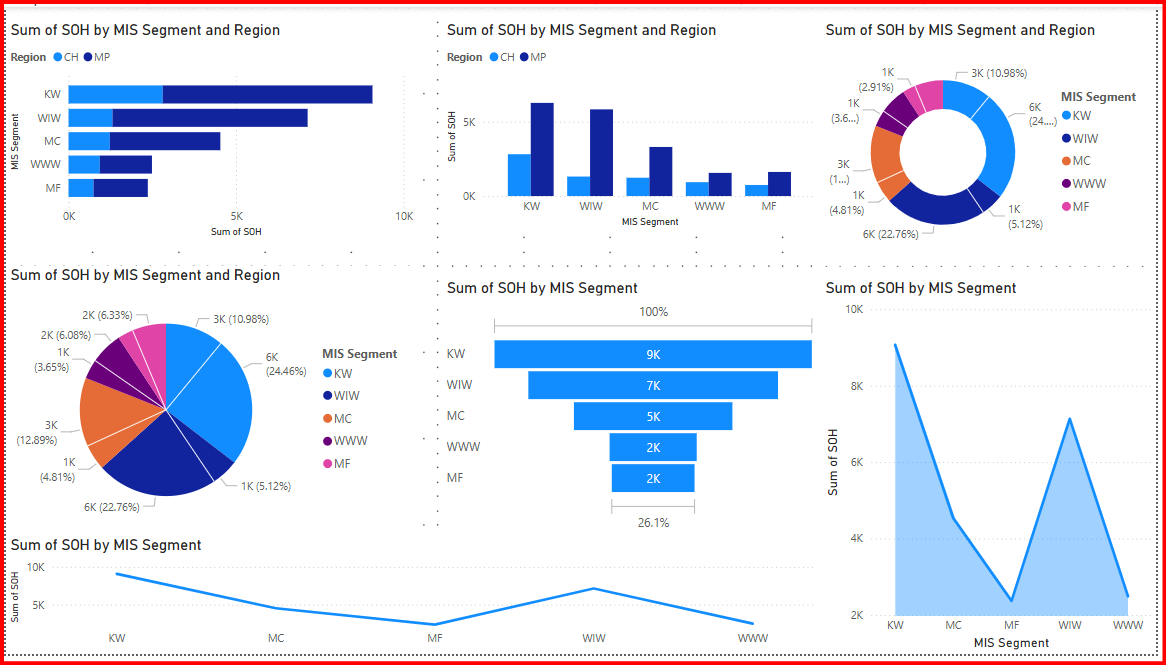
Task: Click the dark MP segment of KW stacked bar
Action: (x=267, y=95)
